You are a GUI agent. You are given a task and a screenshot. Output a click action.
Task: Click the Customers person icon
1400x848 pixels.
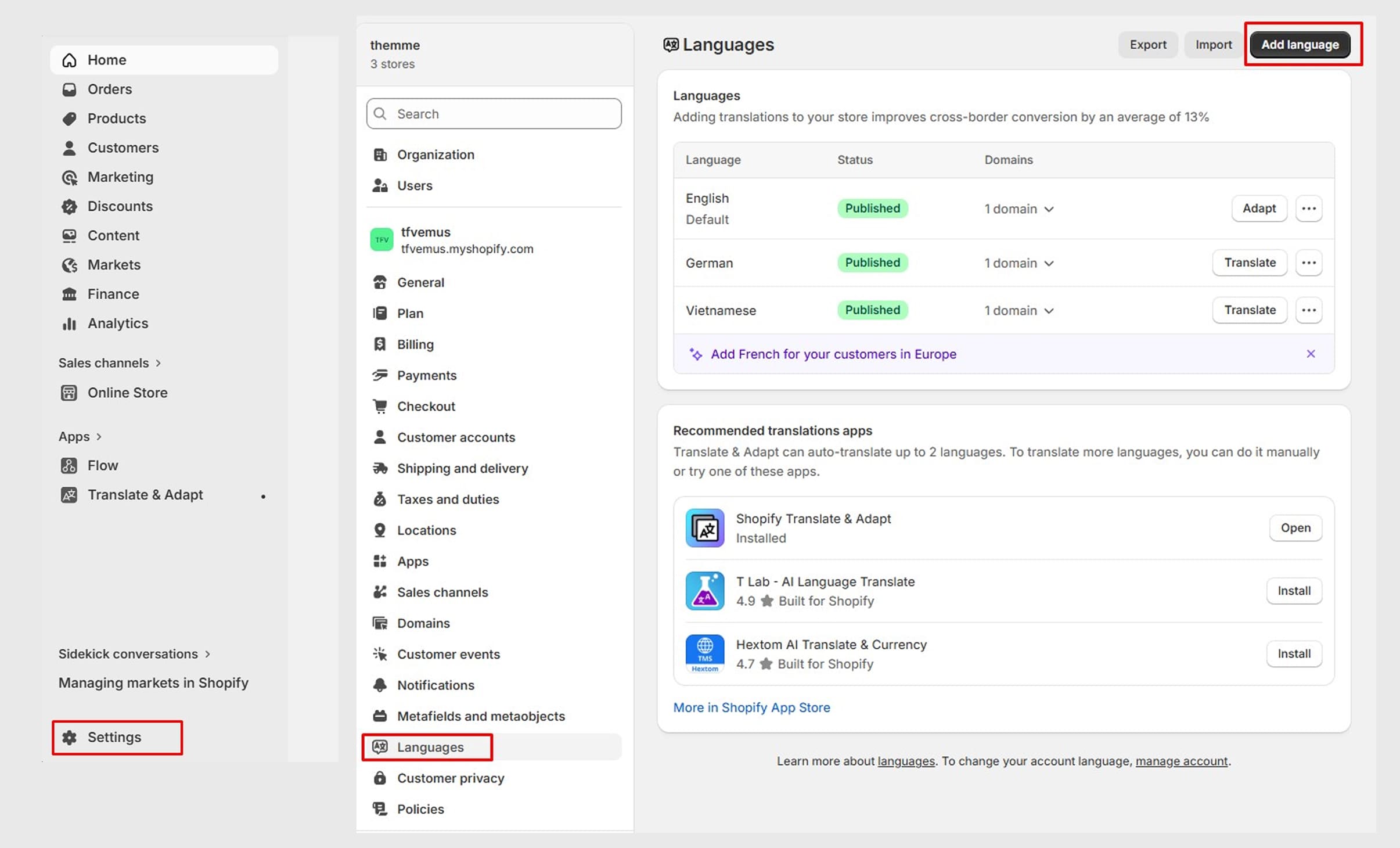[x=69, y=148]
